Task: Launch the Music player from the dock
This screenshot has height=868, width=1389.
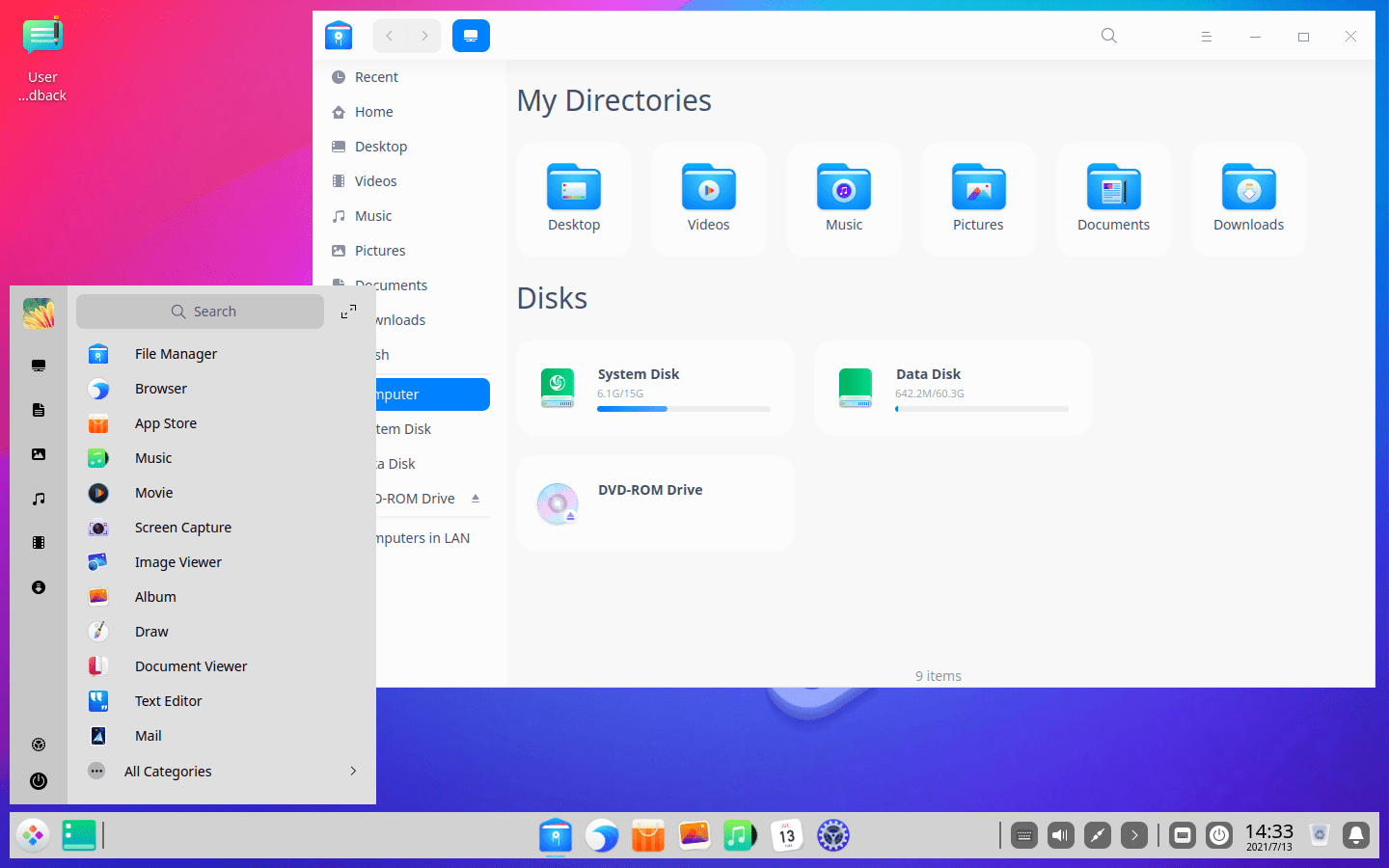Action: click(x=740, y=835)
